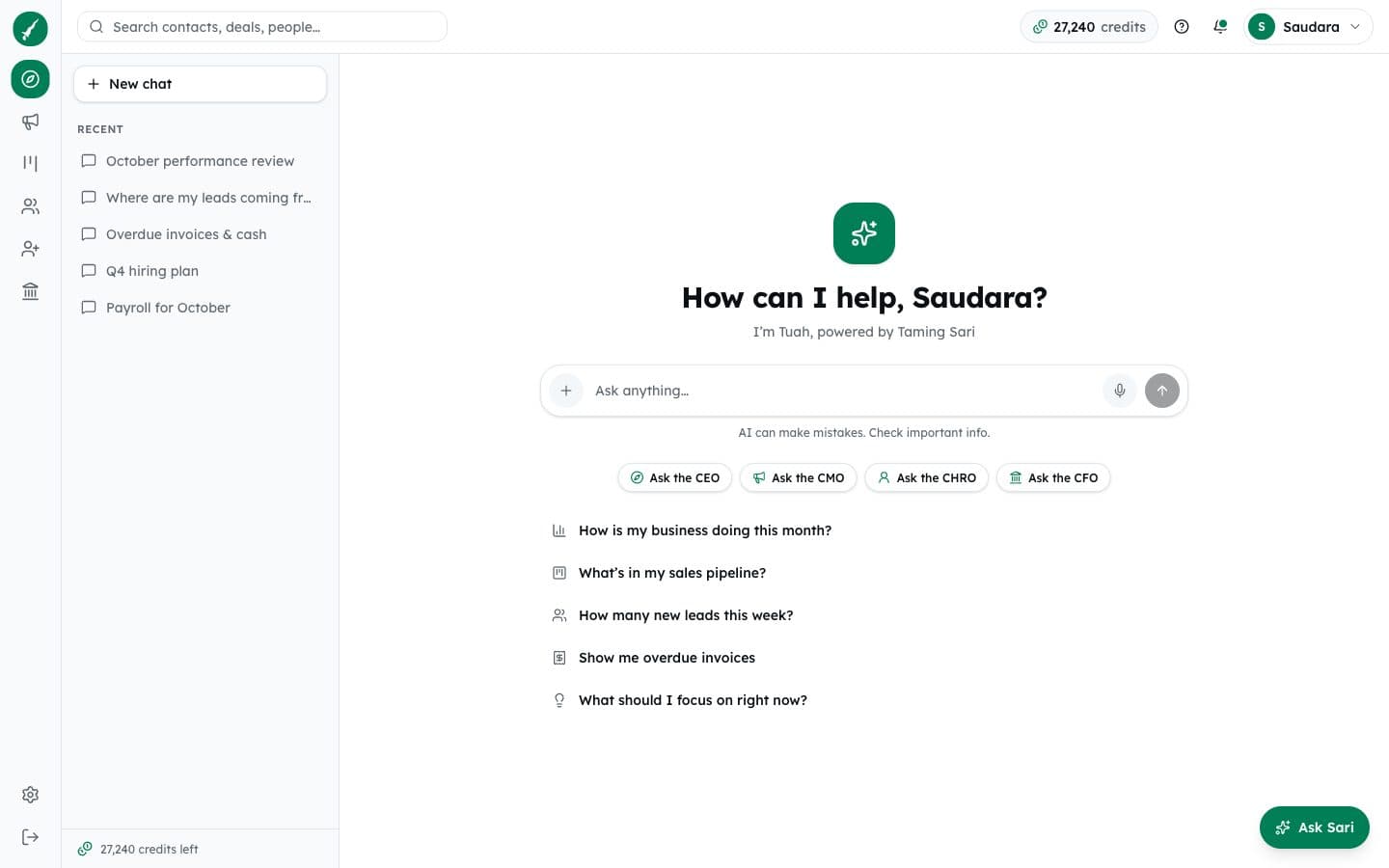Select the Ask the CHRO chip

click(x=926, y=477)
